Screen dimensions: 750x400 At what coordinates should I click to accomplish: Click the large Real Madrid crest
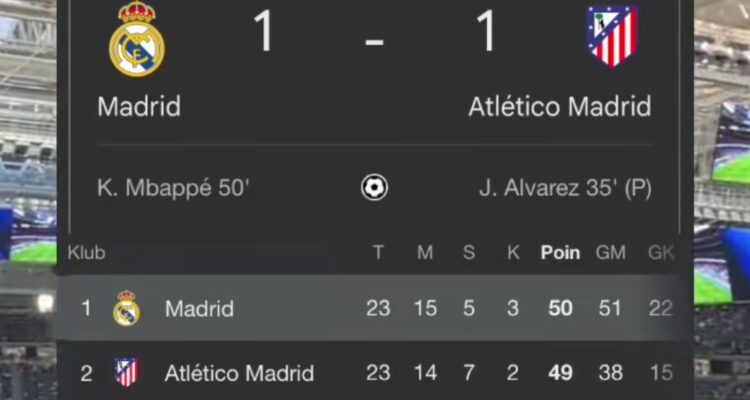137,39
